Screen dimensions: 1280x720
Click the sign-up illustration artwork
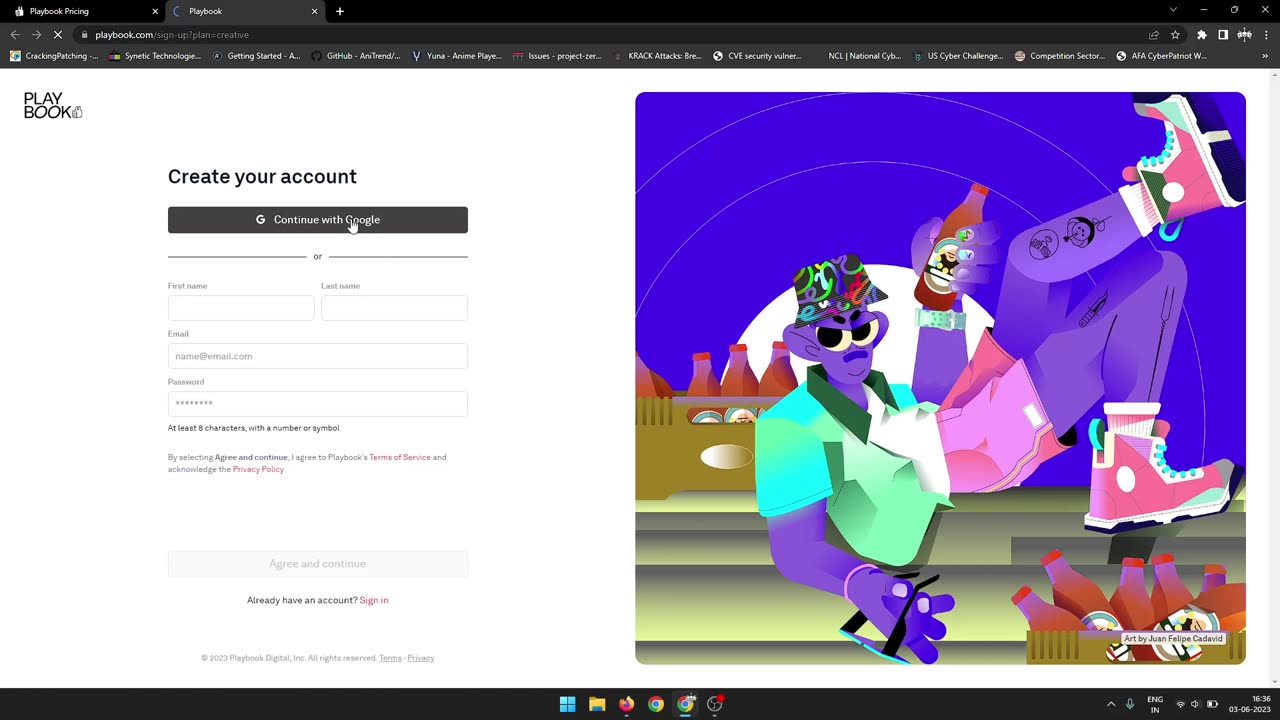point(940,378)
